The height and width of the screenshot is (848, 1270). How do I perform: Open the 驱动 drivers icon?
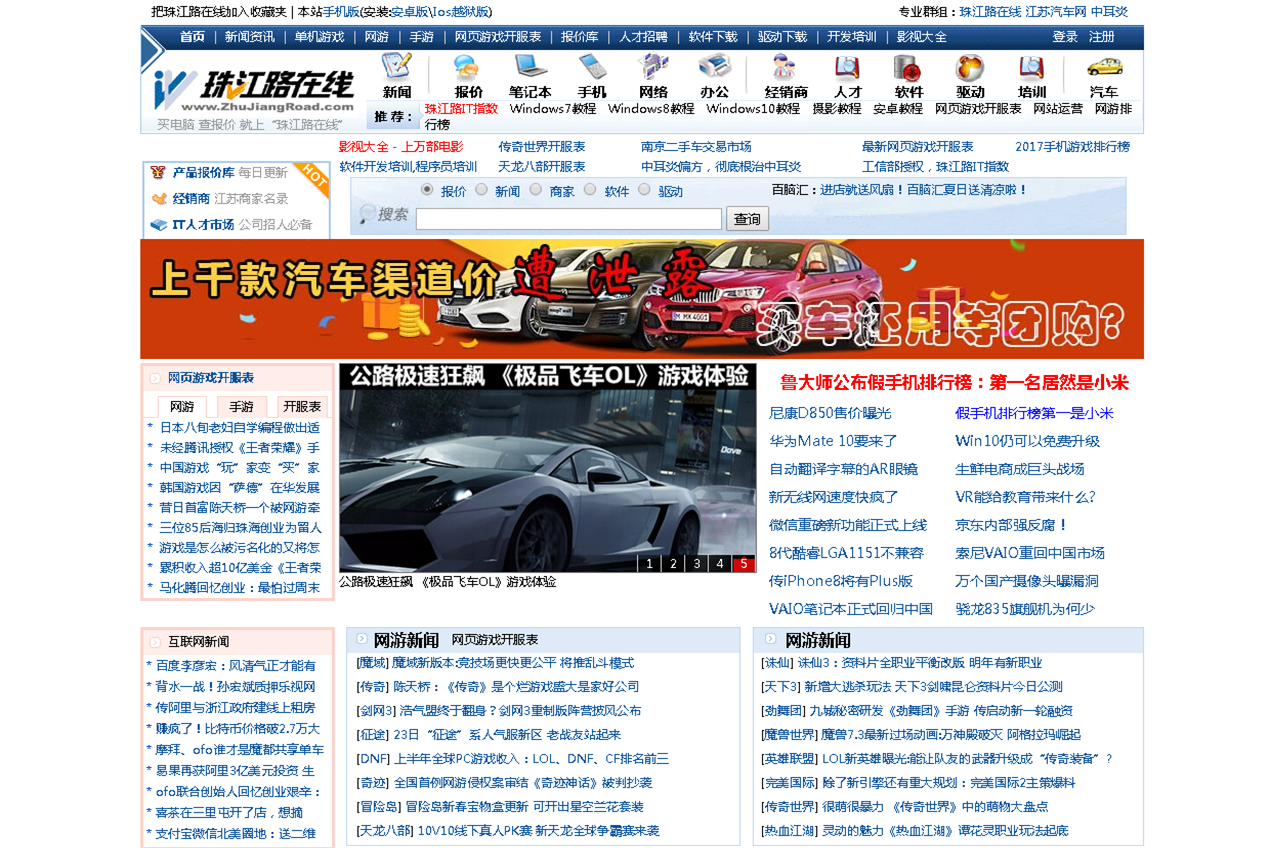pyautogui.click(x=970, y=68)
